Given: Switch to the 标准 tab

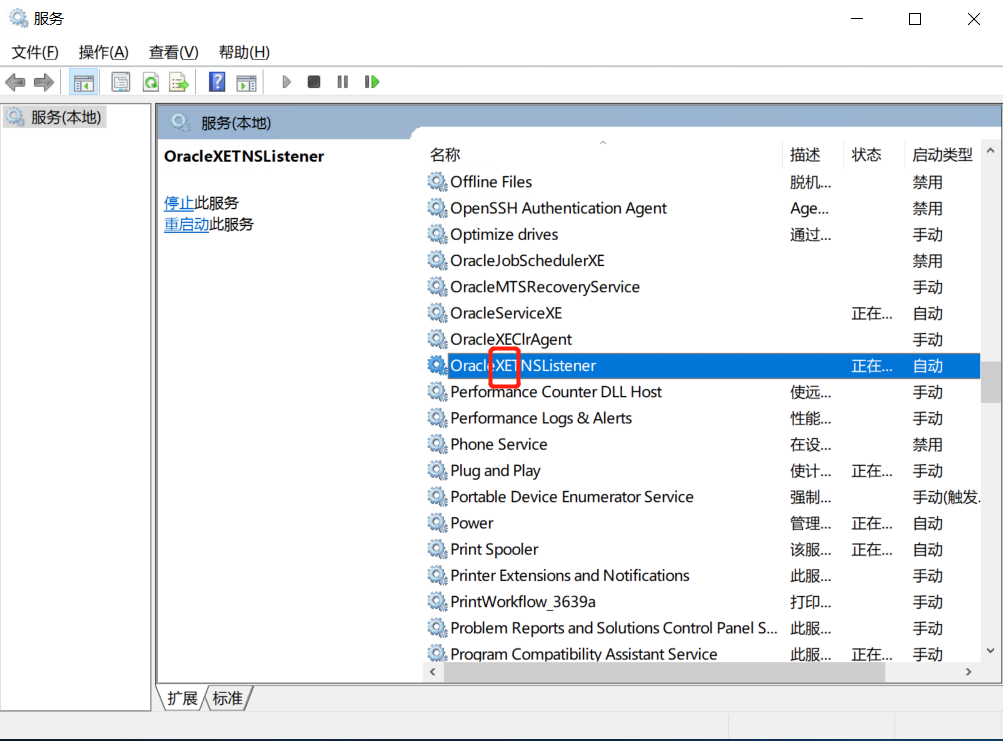Looking at the screenshot, I should (x=227, y=698).
